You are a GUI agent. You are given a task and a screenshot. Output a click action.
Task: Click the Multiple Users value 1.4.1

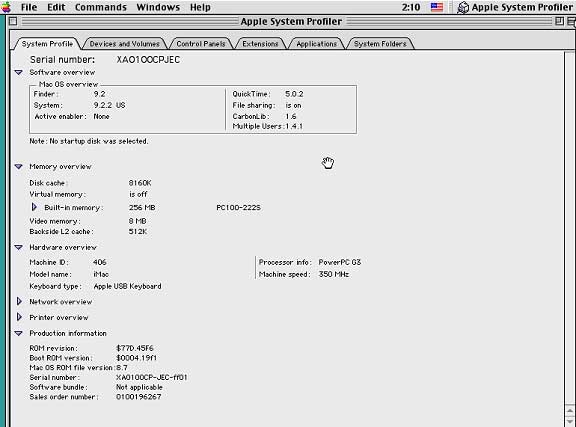(x=294, y=126)
